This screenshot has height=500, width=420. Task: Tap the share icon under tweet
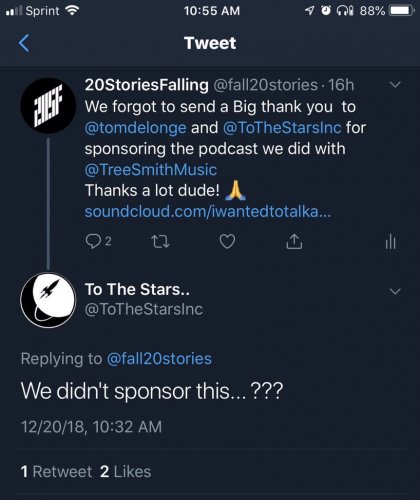[294, 241]
